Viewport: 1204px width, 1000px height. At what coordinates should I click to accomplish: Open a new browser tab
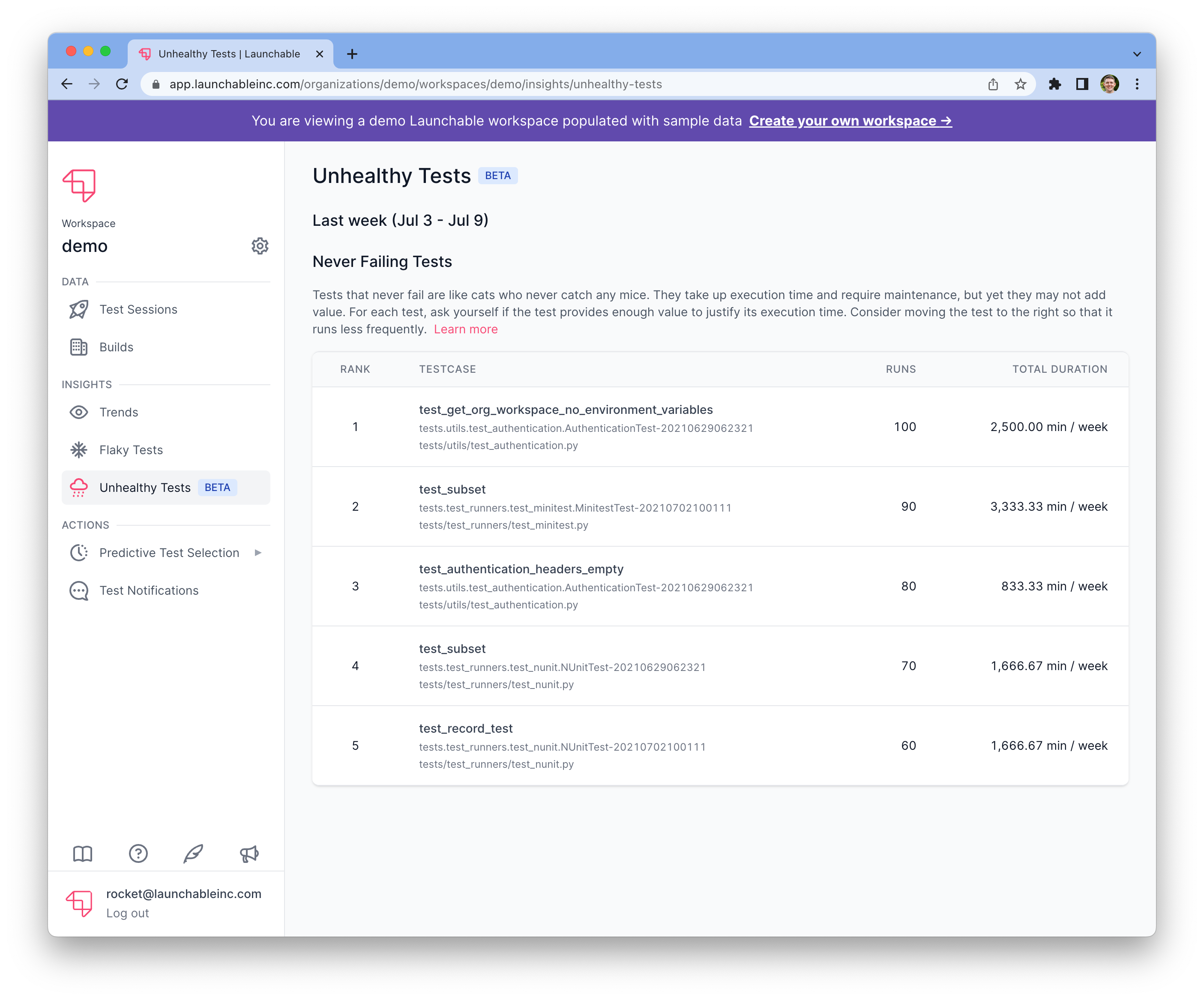coord(352,54)
